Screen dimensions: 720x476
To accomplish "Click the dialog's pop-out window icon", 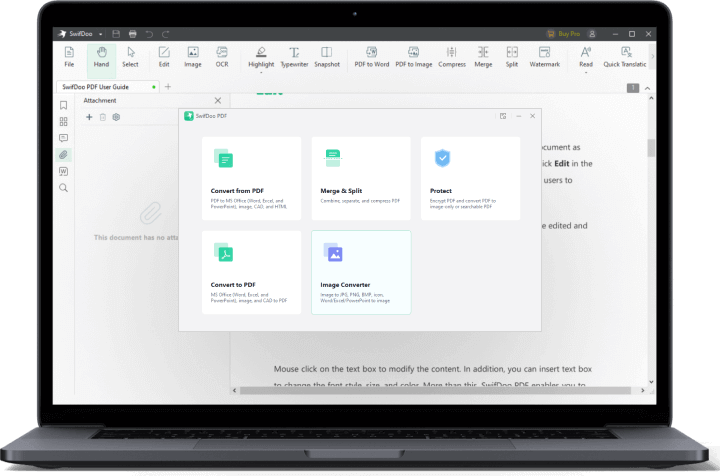I will point(503,116).
